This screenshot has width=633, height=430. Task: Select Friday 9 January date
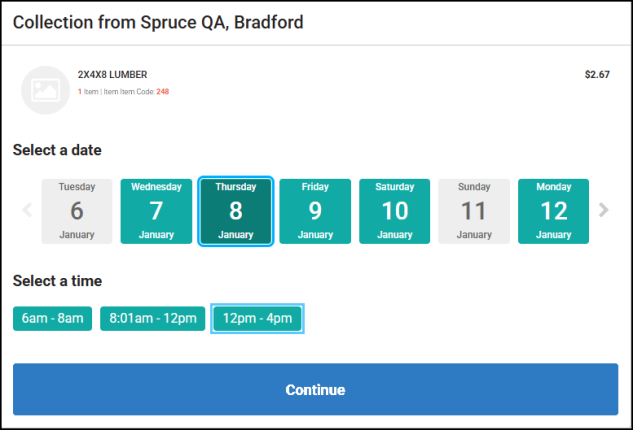point(315,211)
